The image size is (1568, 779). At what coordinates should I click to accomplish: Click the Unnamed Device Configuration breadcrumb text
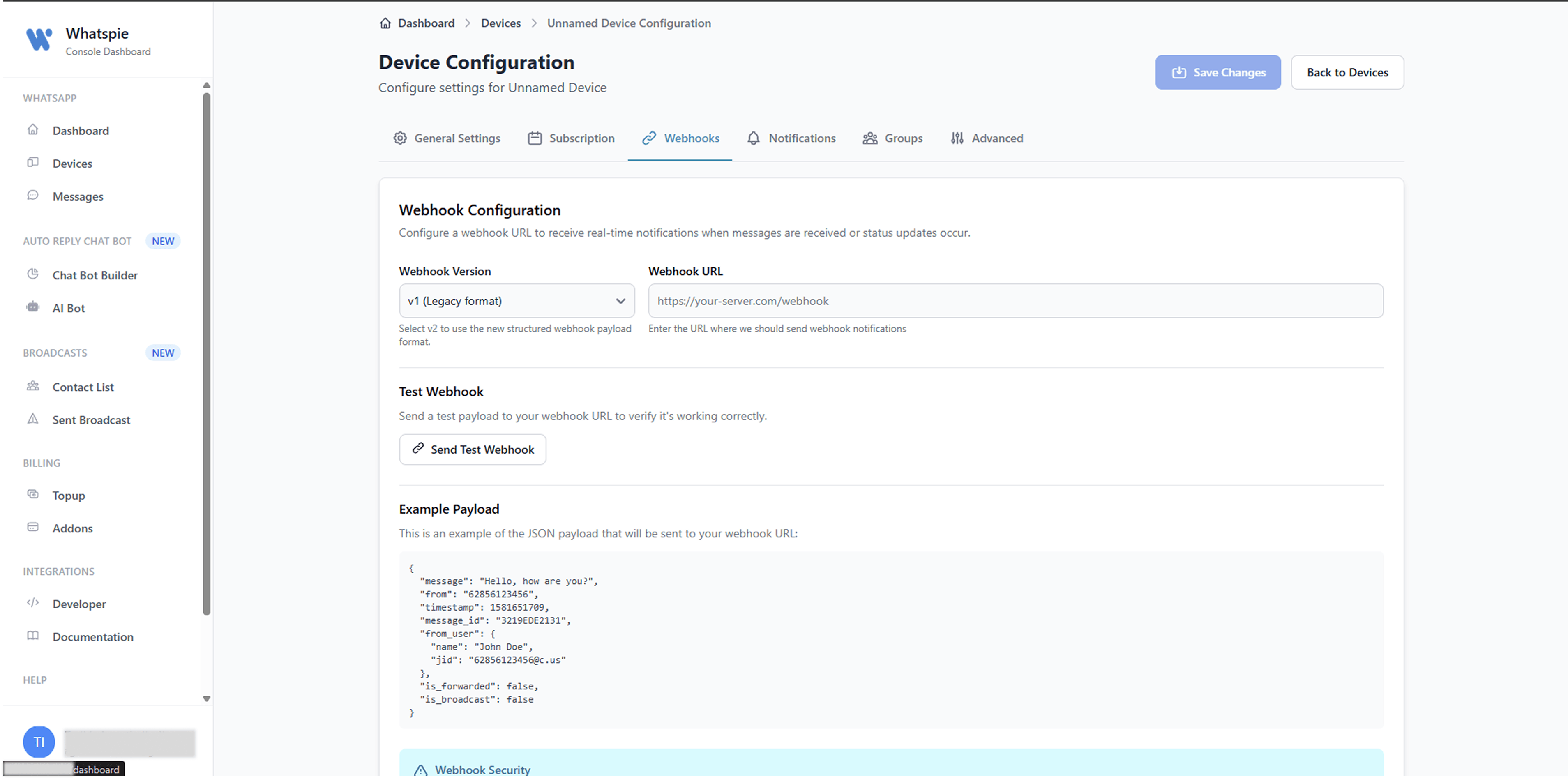(x=629, y=23)
